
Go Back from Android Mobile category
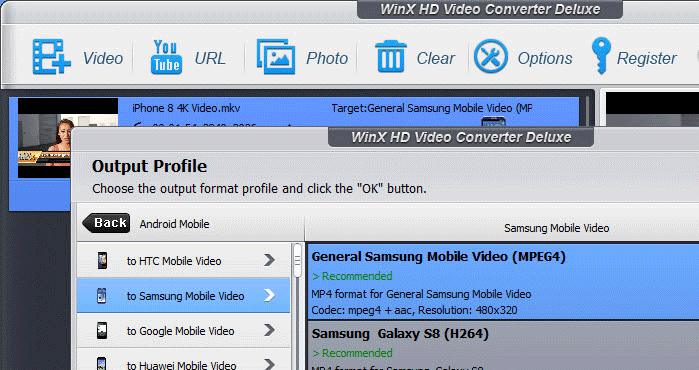[107, 223]
